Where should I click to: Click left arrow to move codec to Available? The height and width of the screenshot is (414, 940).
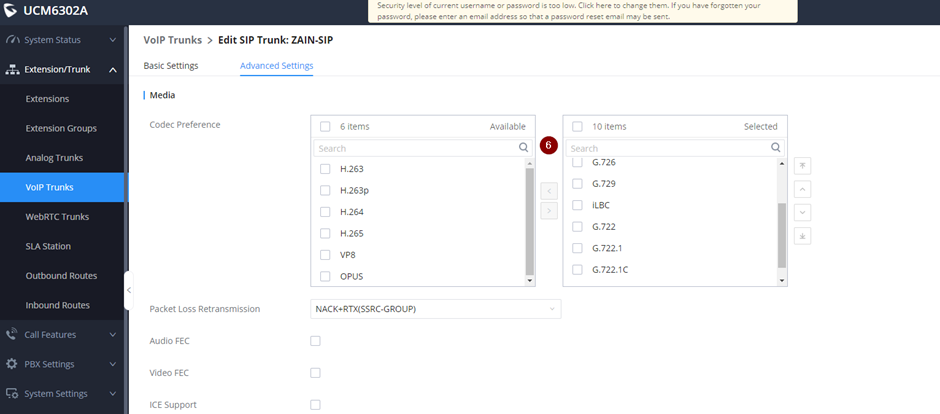(549, 190)
